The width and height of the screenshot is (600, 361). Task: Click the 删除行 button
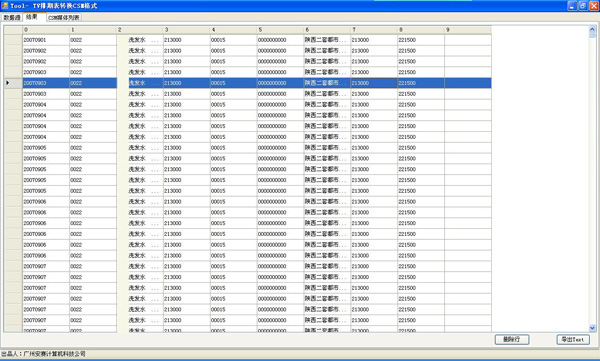(x=512, y=339)
